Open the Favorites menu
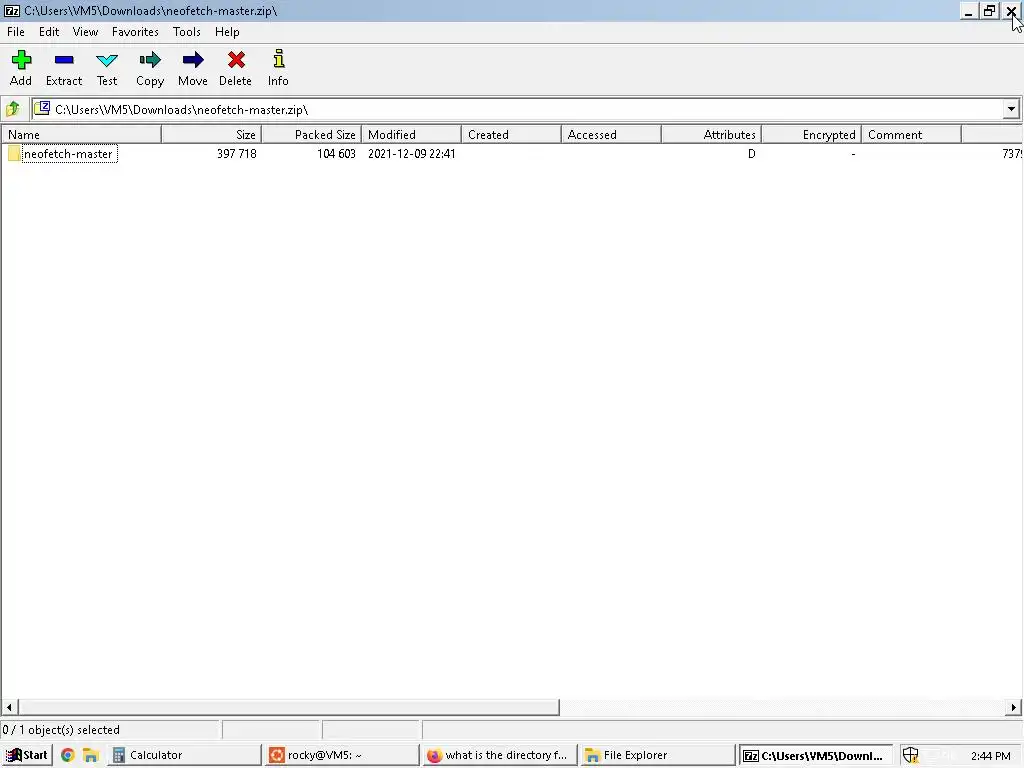Screen dimensions: 1024x768 click(x=135, y=32)
